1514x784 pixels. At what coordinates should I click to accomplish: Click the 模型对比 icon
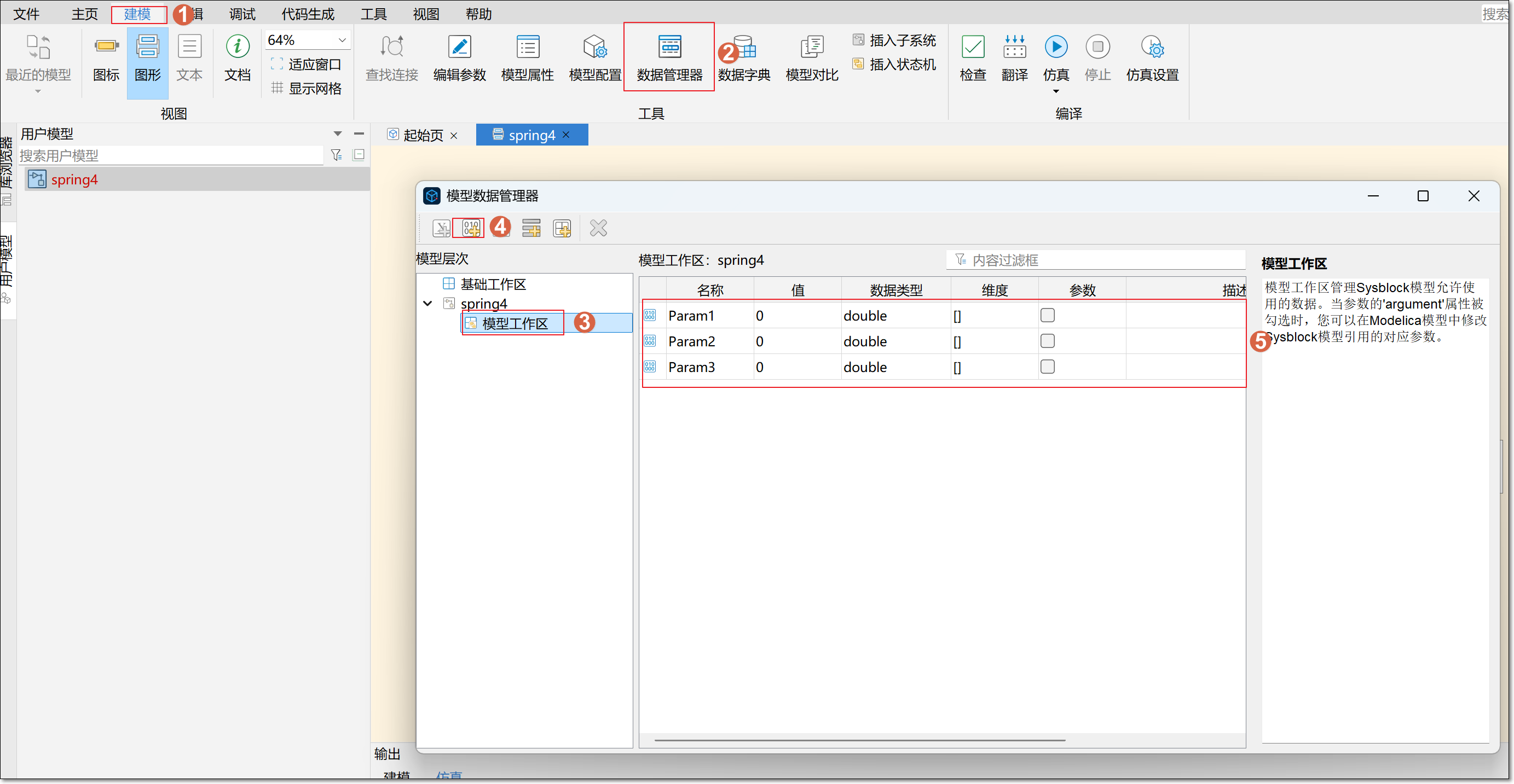pyautogui.click(x=812, y=47)
